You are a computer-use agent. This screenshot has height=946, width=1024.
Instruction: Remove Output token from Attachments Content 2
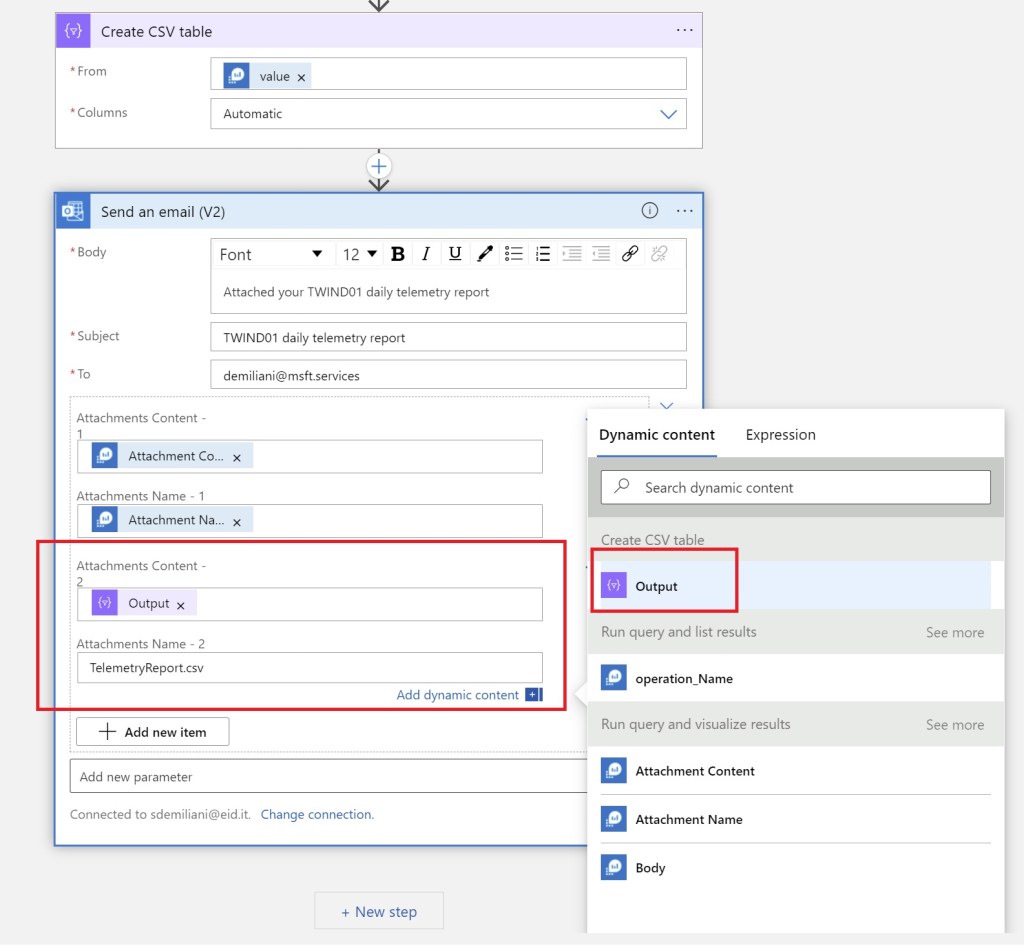click(x=181, y=605)
